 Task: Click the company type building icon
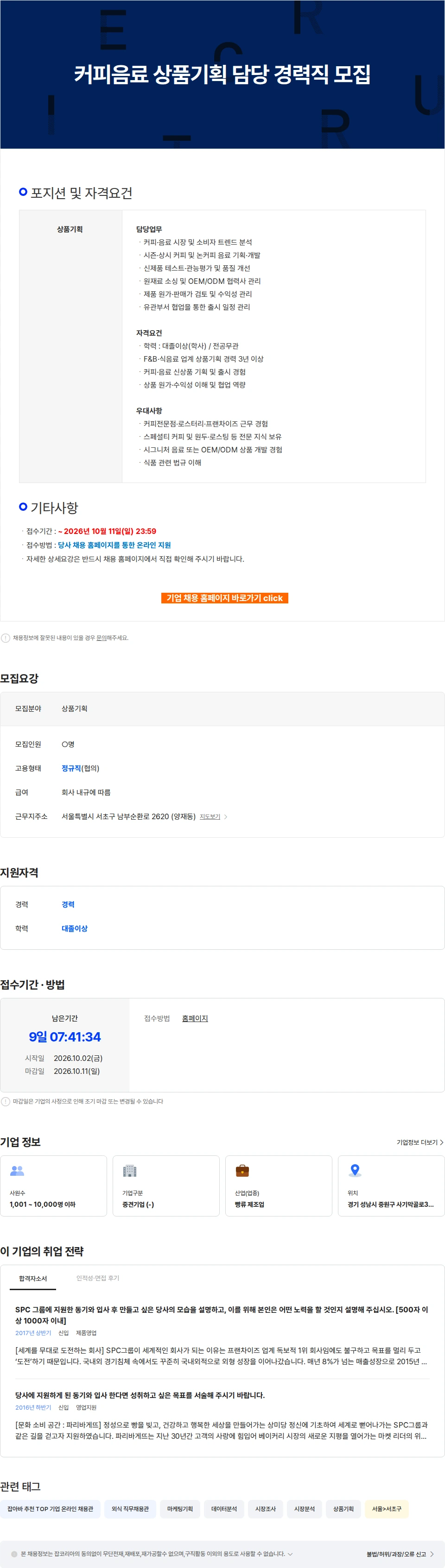[129, 1170]
